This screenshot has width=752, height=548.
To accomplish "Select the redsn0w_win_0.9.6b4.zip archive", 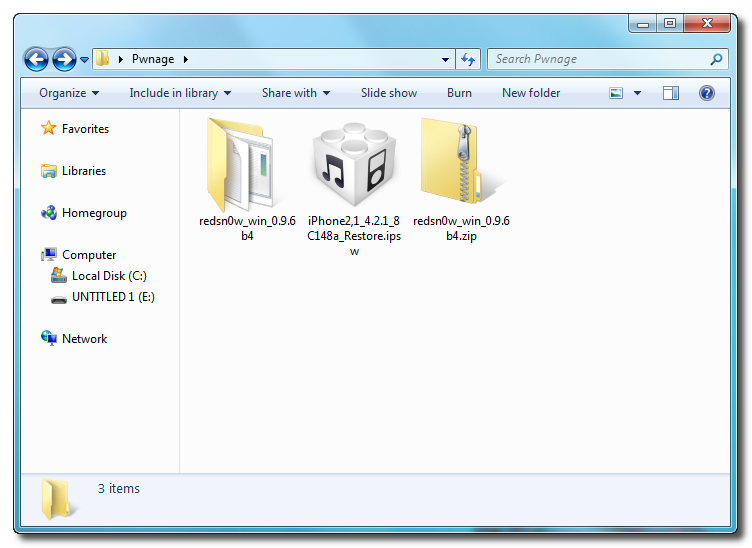I will coord(461,165).
